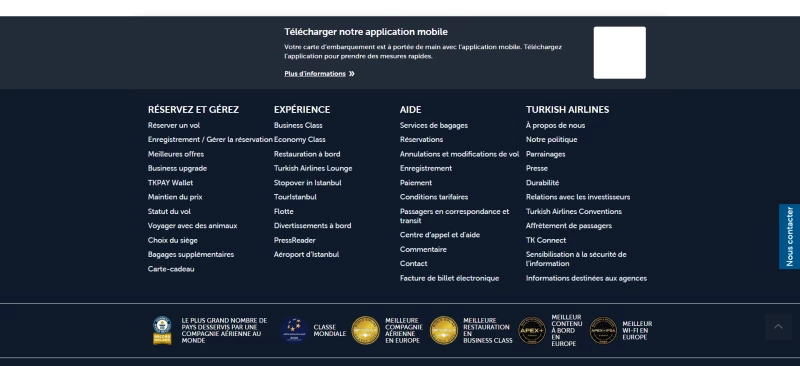Open Parrainages link

(545, 154)
